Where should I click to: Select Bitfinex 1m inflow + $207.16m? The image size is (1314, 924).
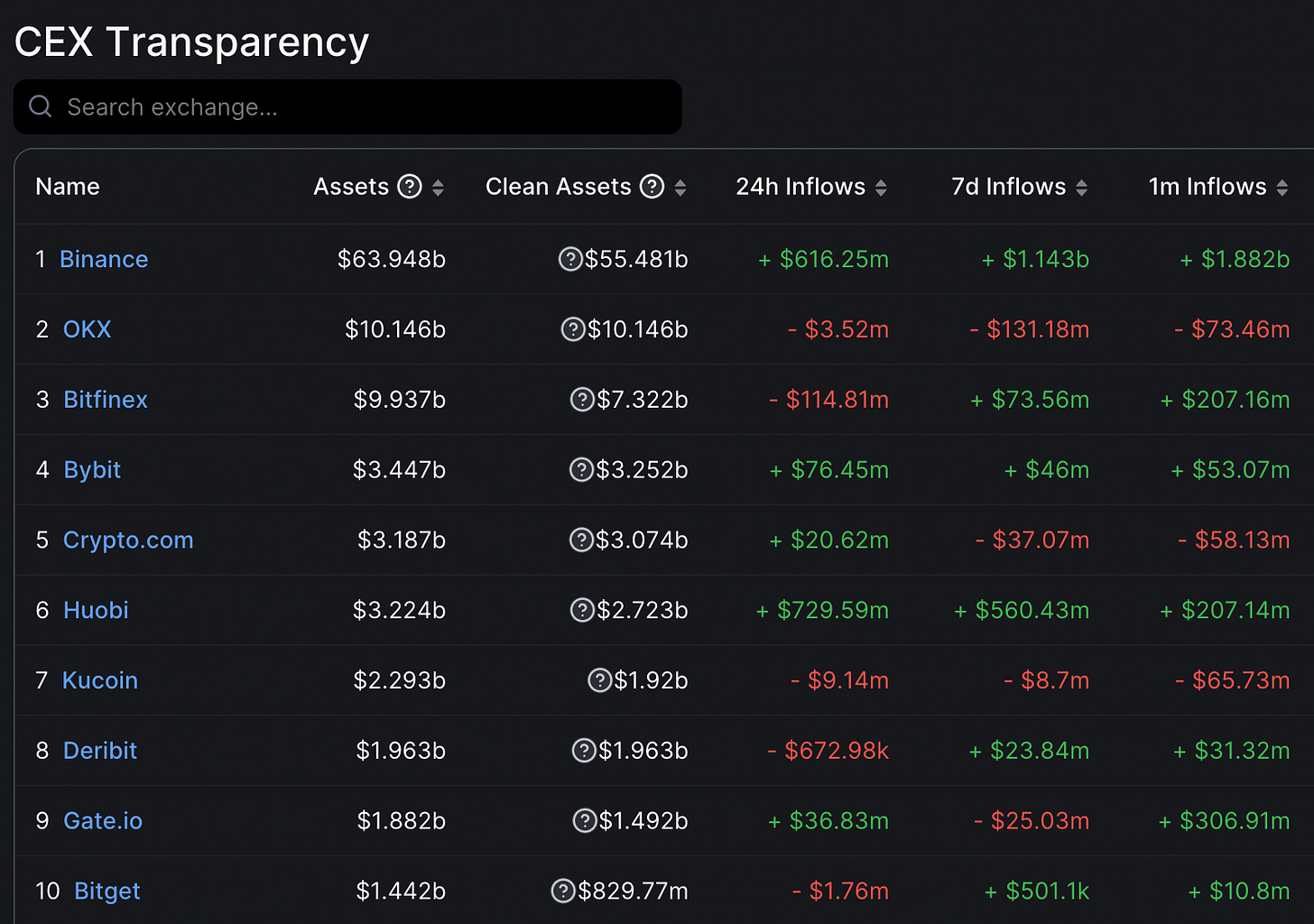[x=1225, y=400]
